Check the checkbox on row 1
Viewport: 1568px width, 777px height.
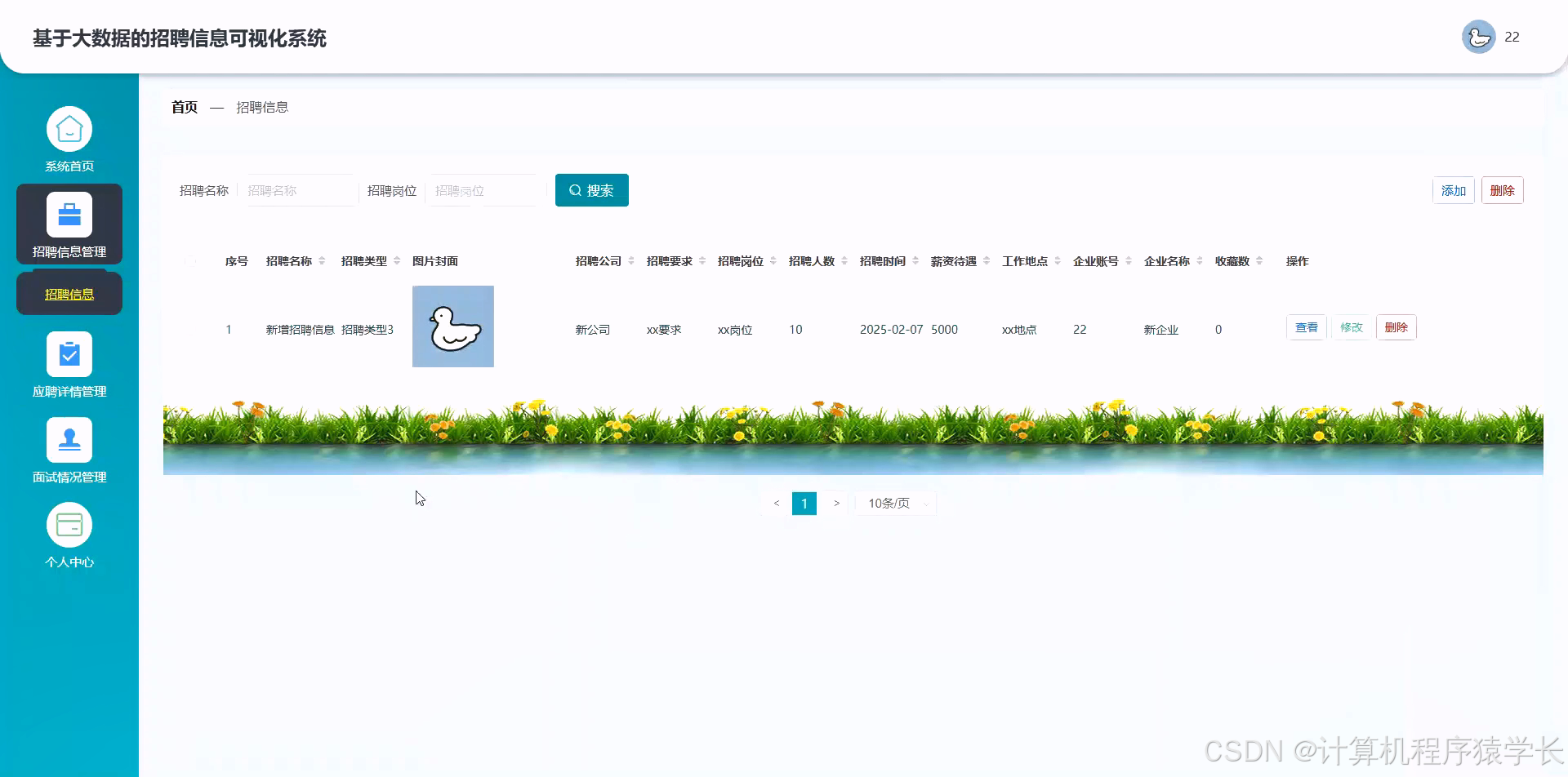click(x=191, y=329)
